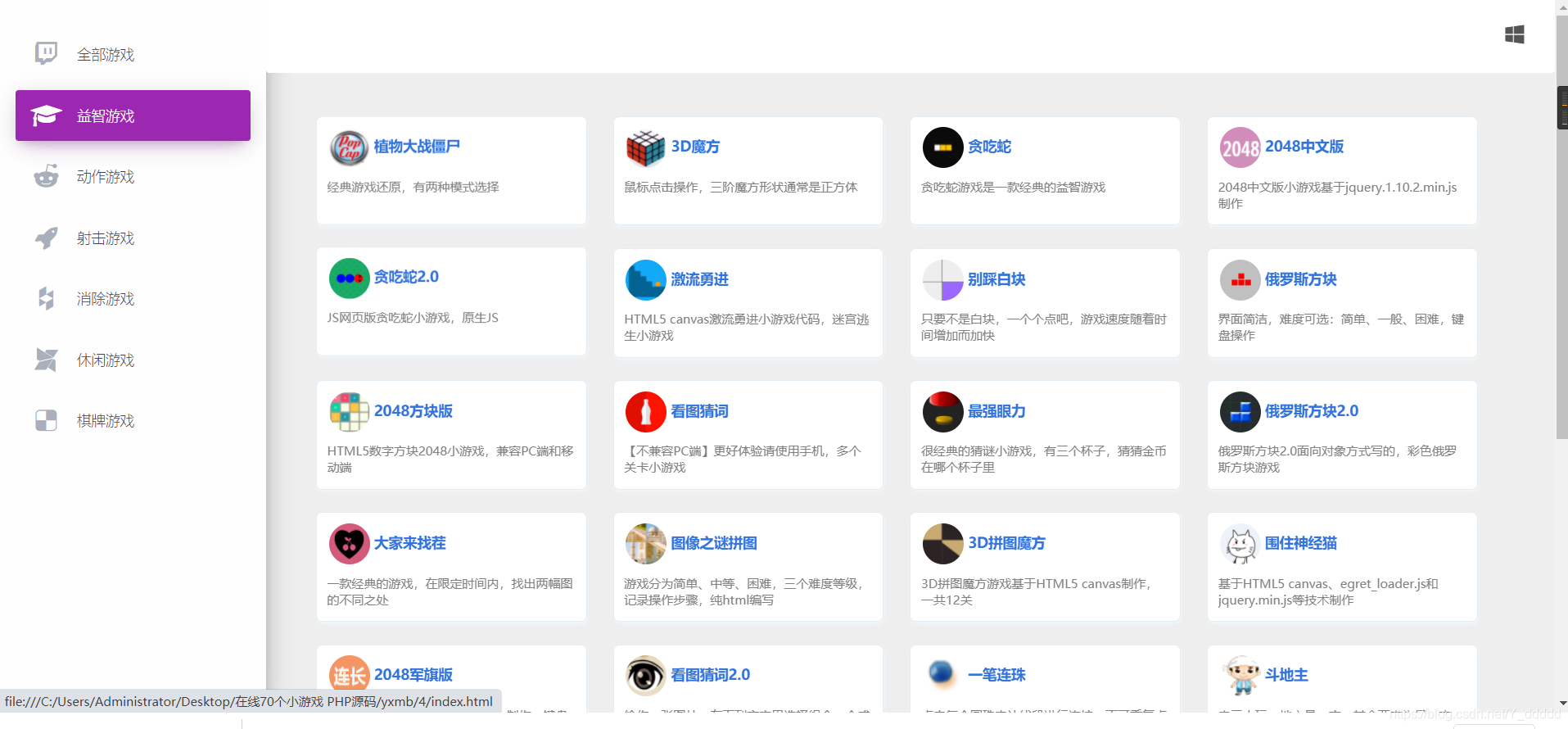Open the green 贪吃蛇2.0 icon
The width and height of the screenshot is (1568, 729).
click(350, 278)
